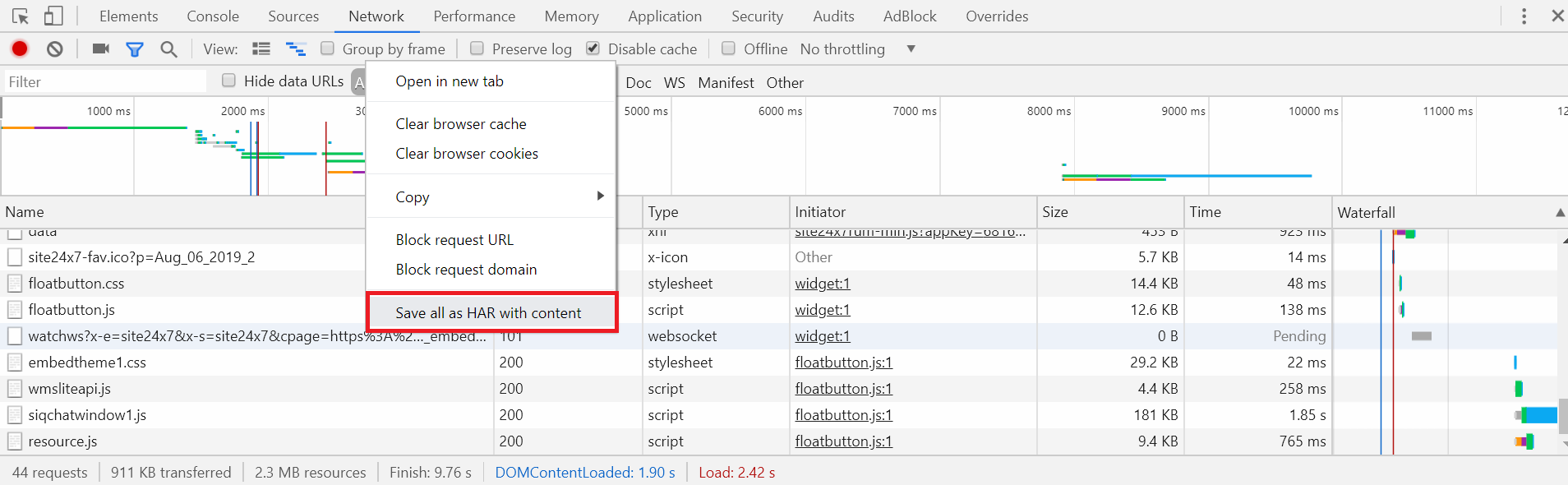Click into the Filter text field
1568x485 pixels.
pyautogui.click(x=105, y=81)
